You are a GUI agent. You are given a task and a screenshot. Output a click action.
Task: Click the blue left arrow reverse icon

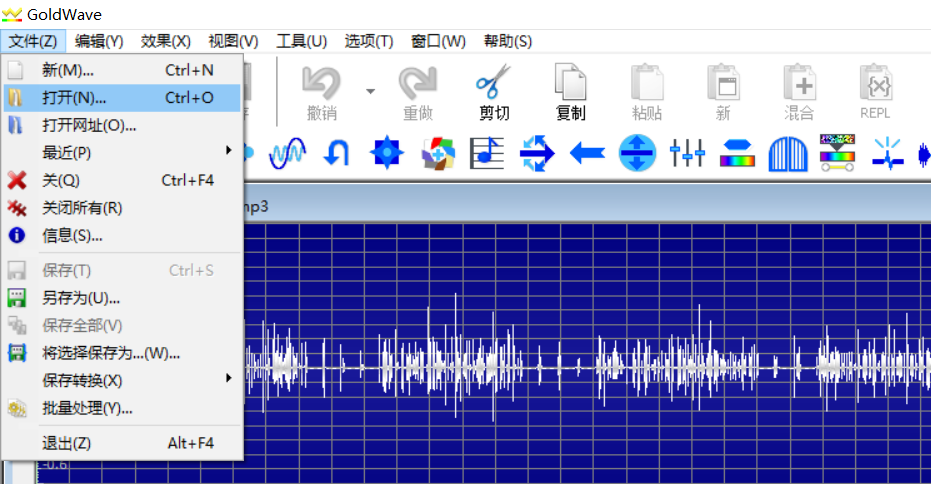click(x=587, y=154)
